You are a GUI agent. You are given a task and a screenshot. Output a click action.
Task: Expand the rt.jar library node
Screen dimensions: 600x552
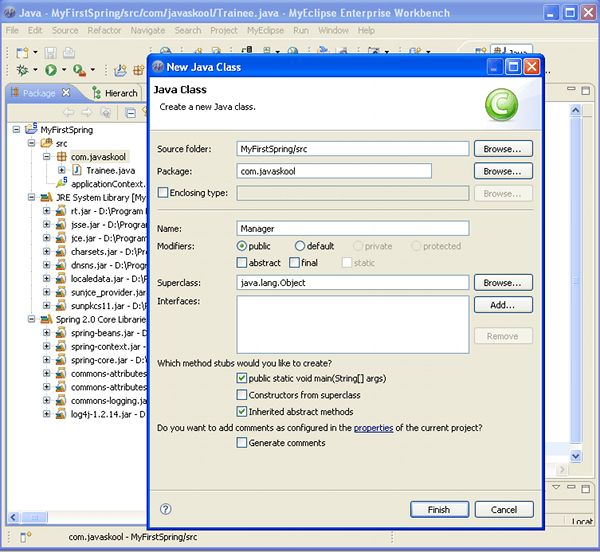pyautogui.click(x=46, y=211)
